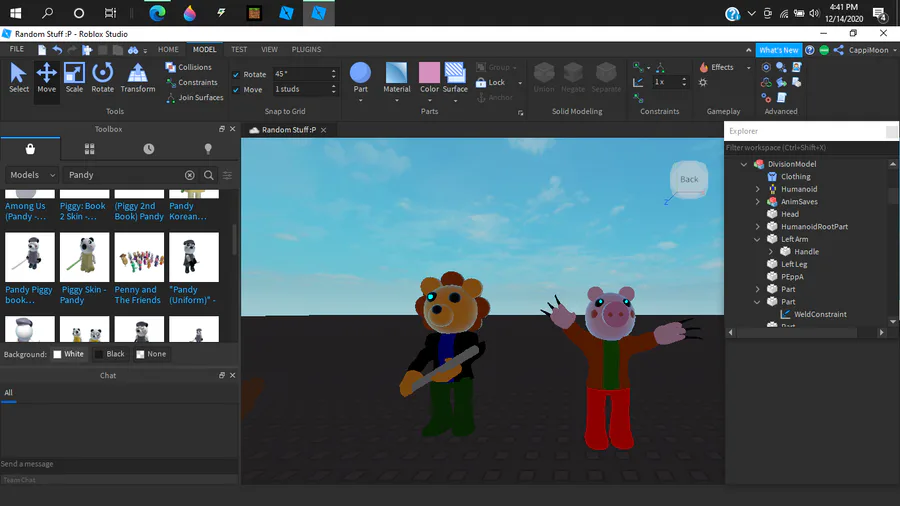Image resolution: width=900 pixels, height=506 pixels.
Task: Switch to the Rotate tool
Action: 102,78
